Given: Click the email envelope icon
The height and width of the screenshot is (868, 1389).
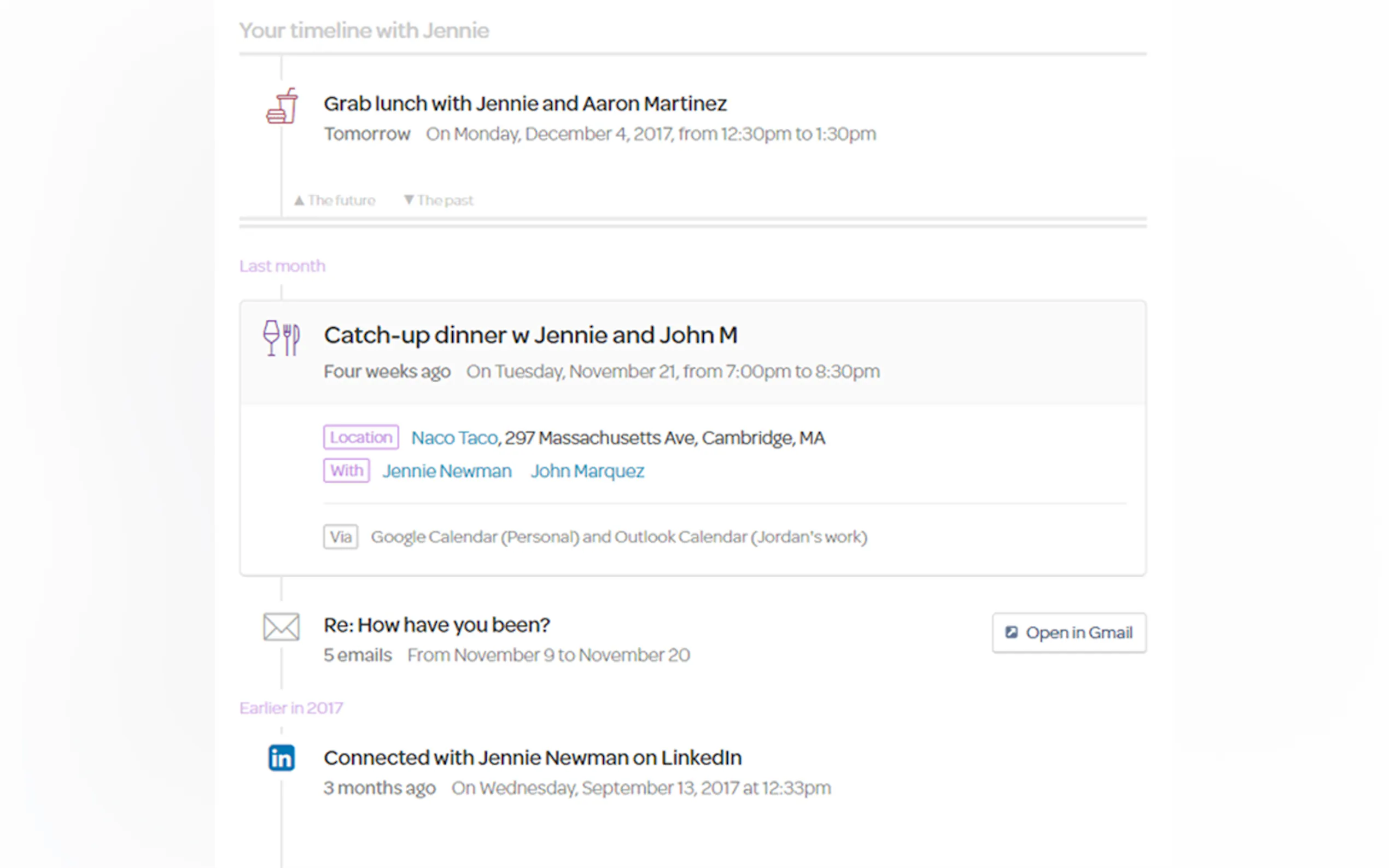Looking at the screenshot, I should pyautogui.click(x=281, y=626).
